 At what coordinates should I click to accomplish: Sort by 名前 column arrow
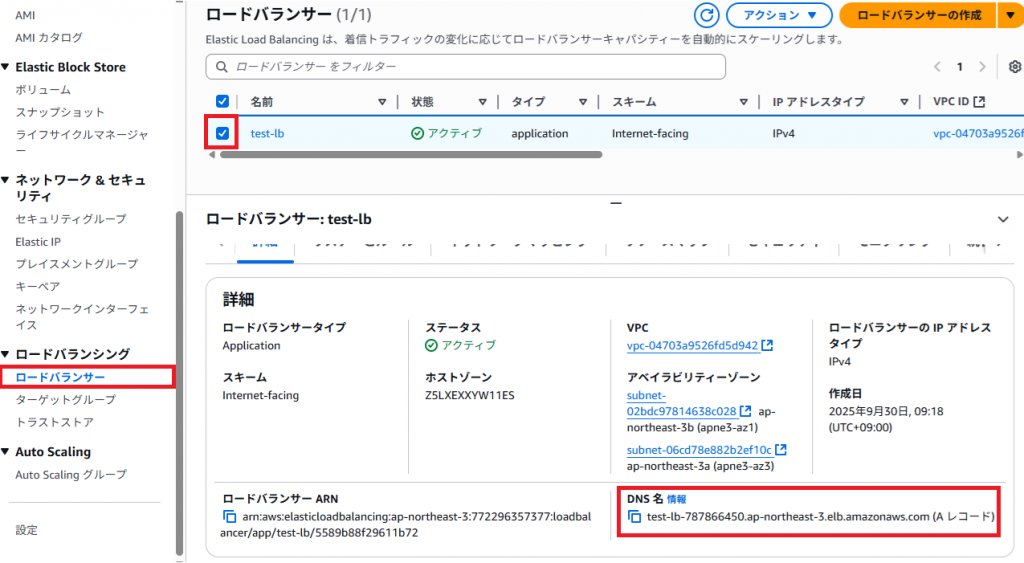(x=382, y=102)
